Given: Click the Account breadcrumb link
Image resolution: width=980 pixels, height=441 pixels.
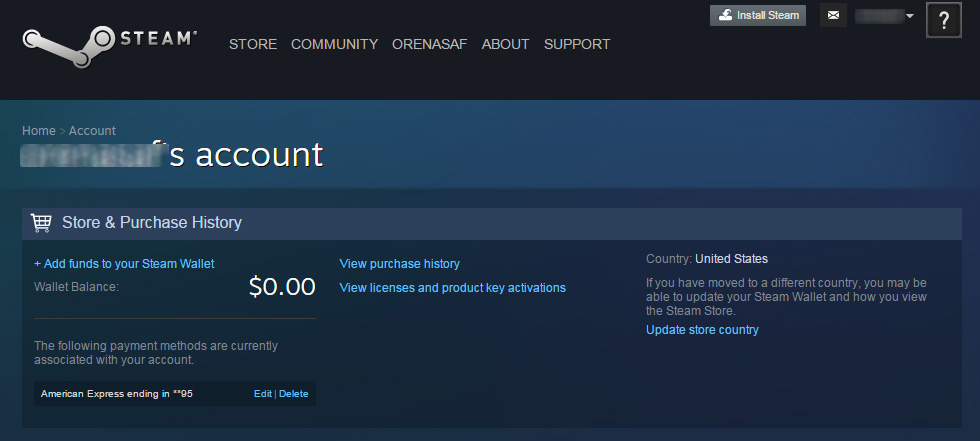Looking at the screenshot, I should (92, 131).
